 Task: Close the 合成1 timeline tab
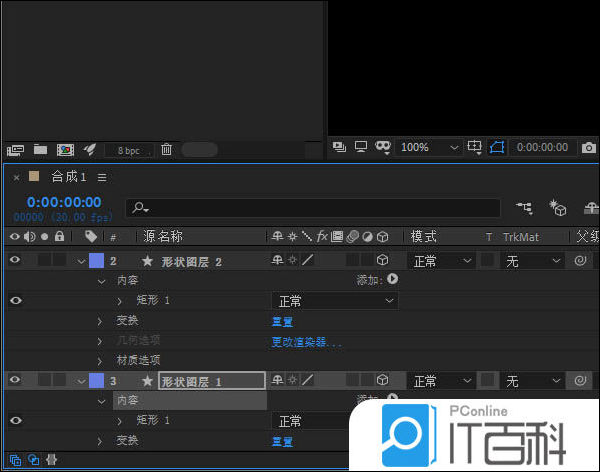(16, 178)
